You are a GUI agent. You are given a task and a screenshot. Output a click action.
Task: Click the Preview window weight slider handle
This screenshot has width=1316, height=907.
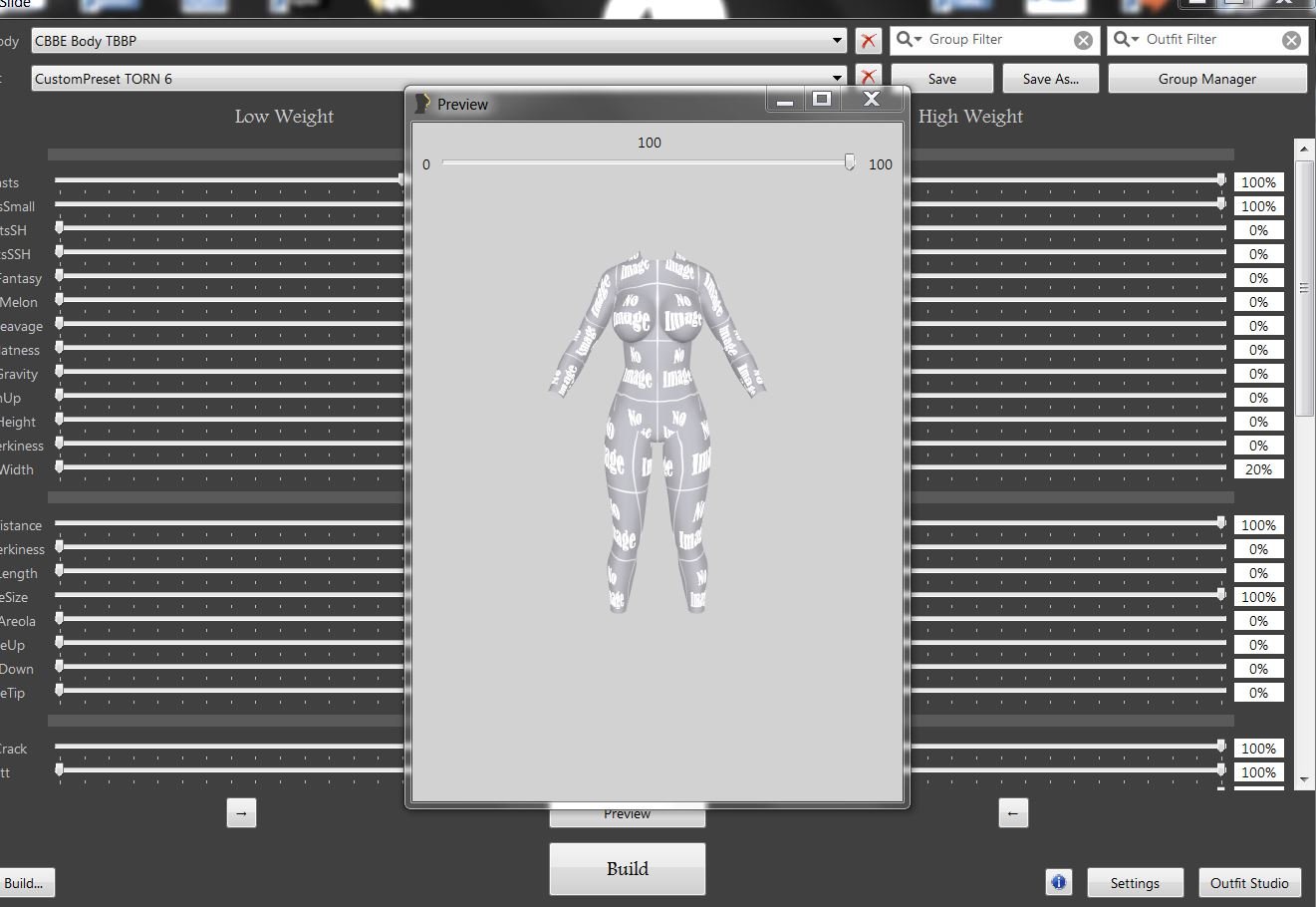coord(850,162)
